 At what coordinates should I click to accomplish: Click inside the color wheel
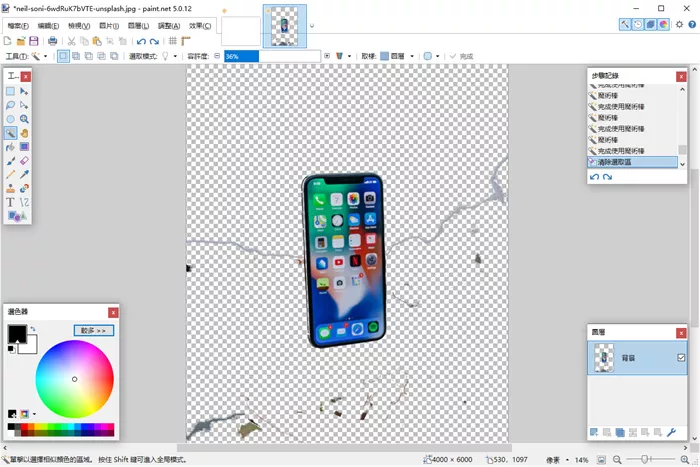pos(75,380)
